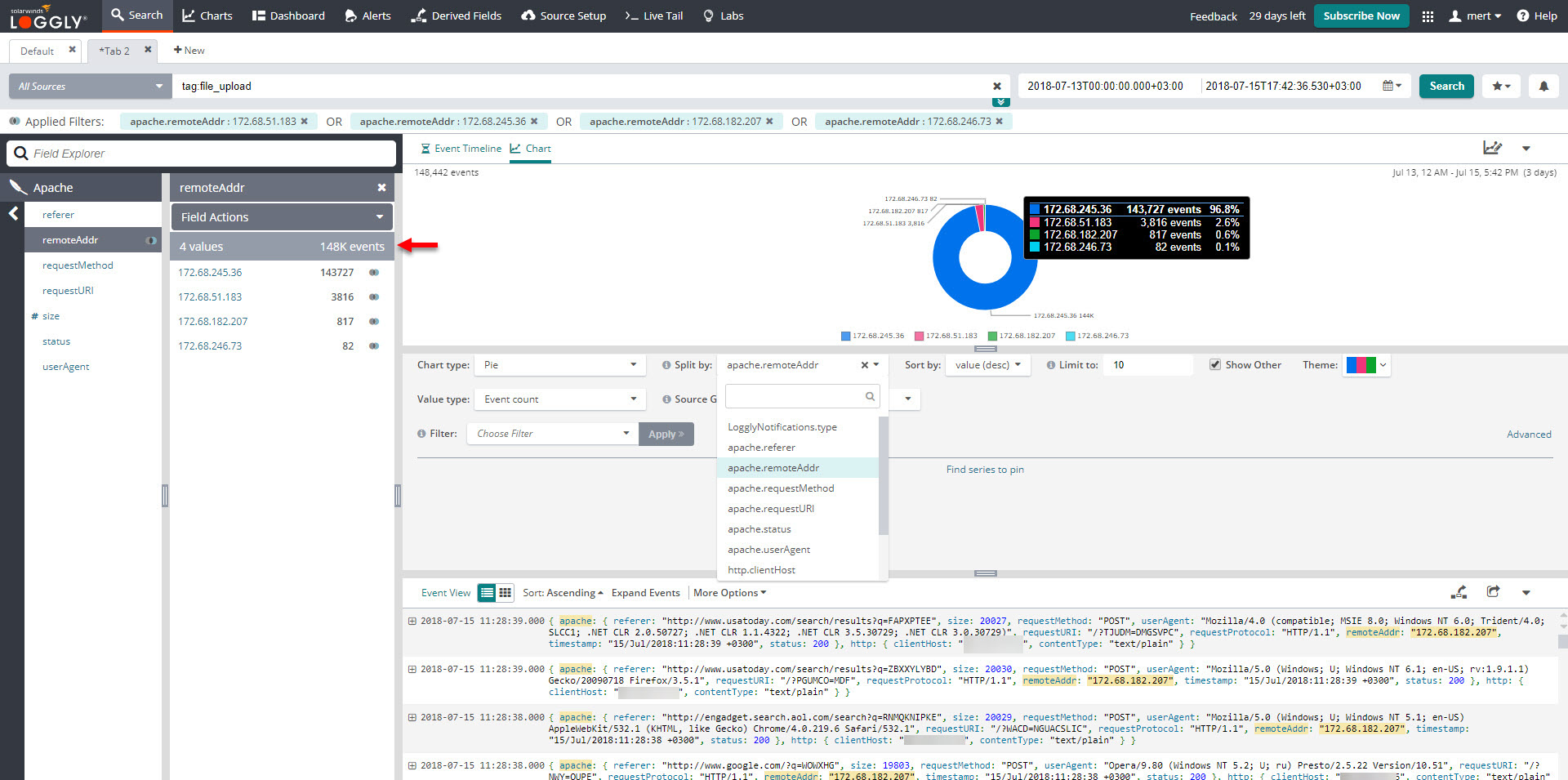The height and width of the screenshot is (780, 1568).
Task: Toggle filter for value 172.68.246.73
Action: (x=374, y=345)
